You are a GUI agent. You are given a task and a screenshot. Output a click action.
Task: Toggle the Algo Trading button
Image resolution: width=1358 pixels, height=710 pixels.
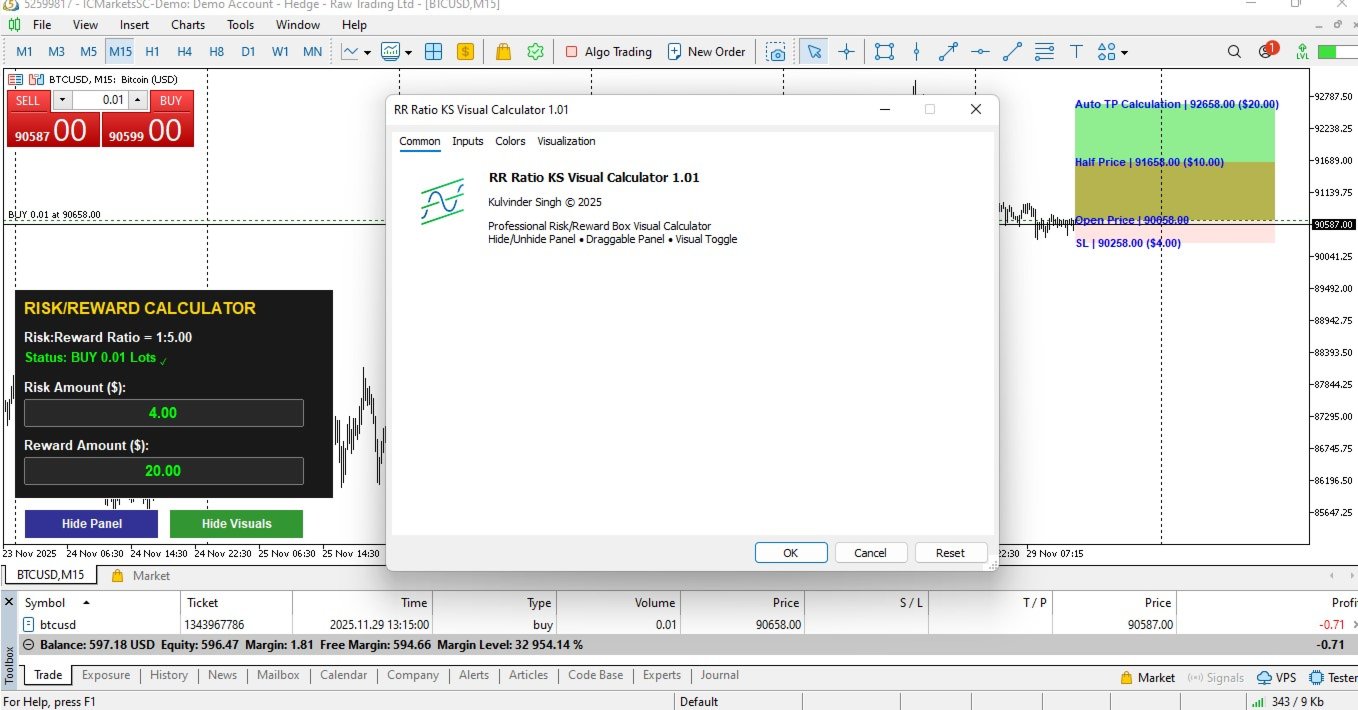[x=607, y=52]
